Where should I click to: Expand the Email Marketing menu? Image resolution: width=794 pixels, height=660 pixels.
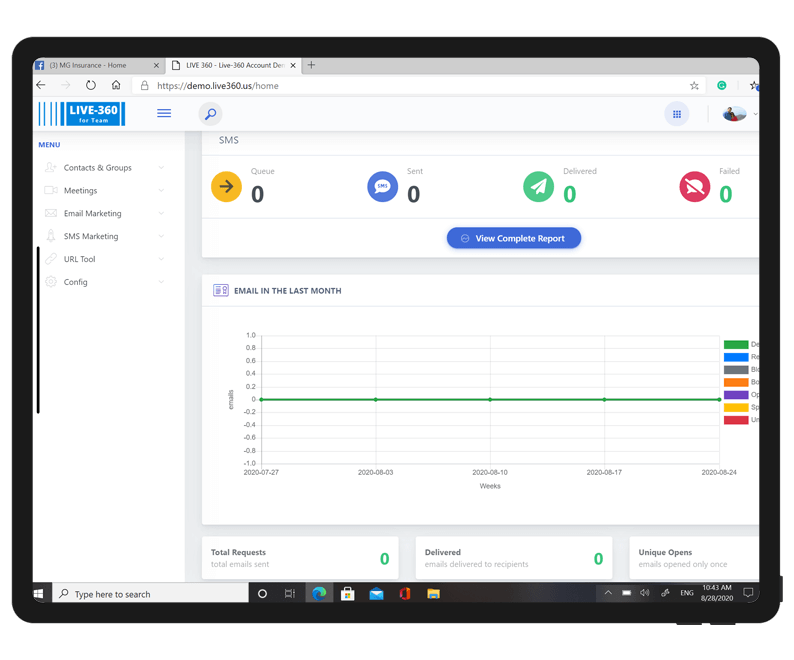coord(92,214)
